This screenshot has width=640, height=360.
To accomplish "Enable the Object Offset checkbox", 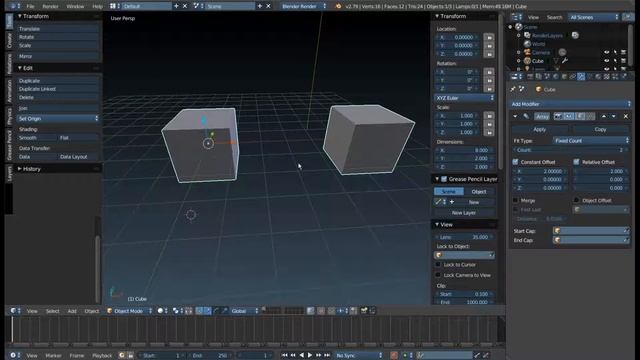I will [576, 200].
